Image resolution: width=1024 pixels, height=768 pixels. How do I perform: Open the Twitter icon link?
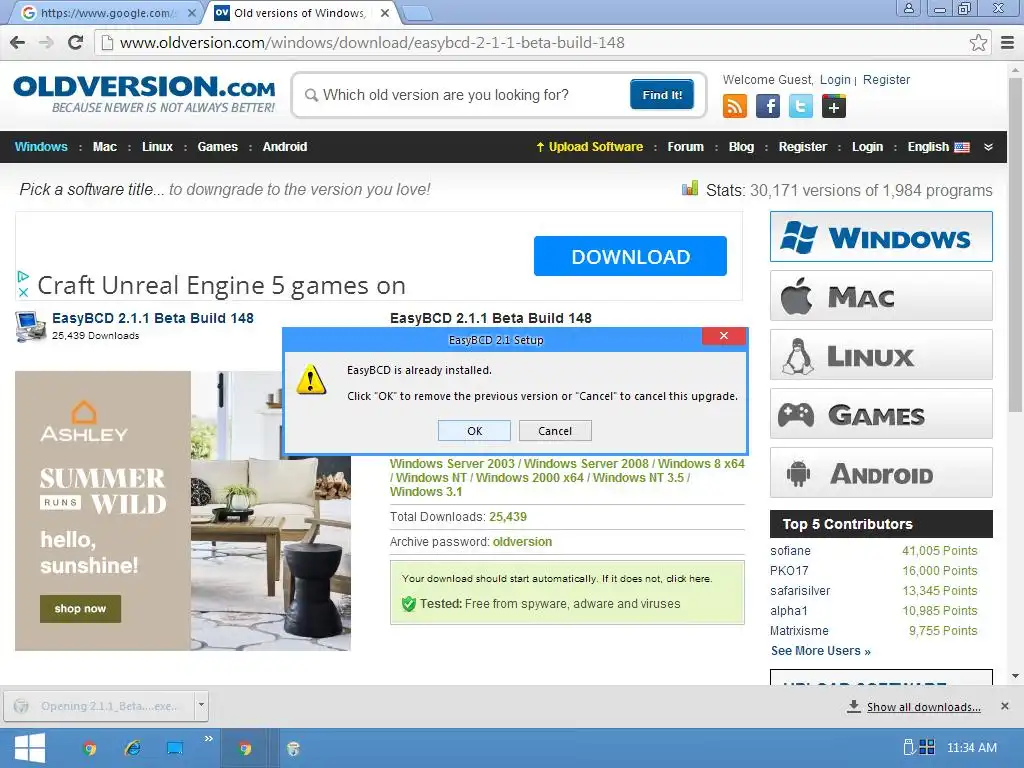pyautogui.click(x=801, y=106)
